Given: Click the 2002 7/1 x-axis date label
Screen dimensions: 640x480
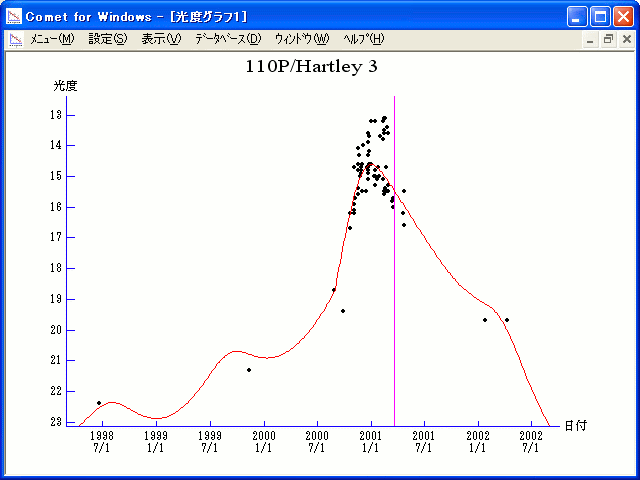Looking at the screenshot, I should 530,442.
